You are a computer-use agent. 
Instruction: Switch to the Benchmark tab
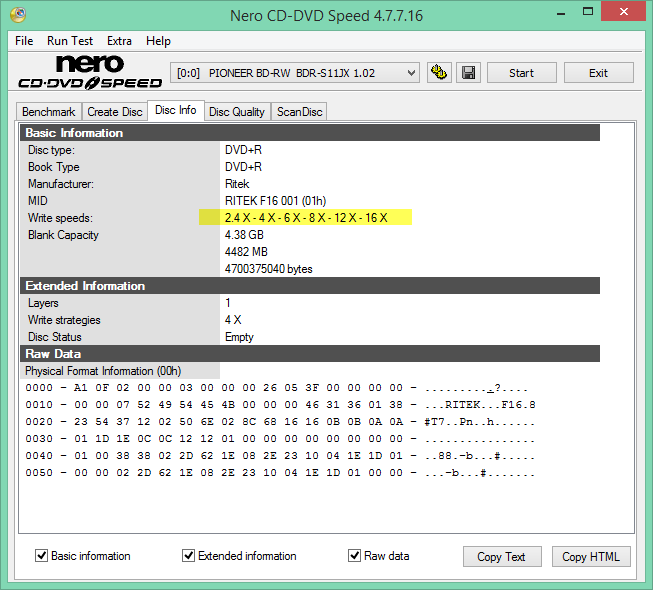(49, 112)
